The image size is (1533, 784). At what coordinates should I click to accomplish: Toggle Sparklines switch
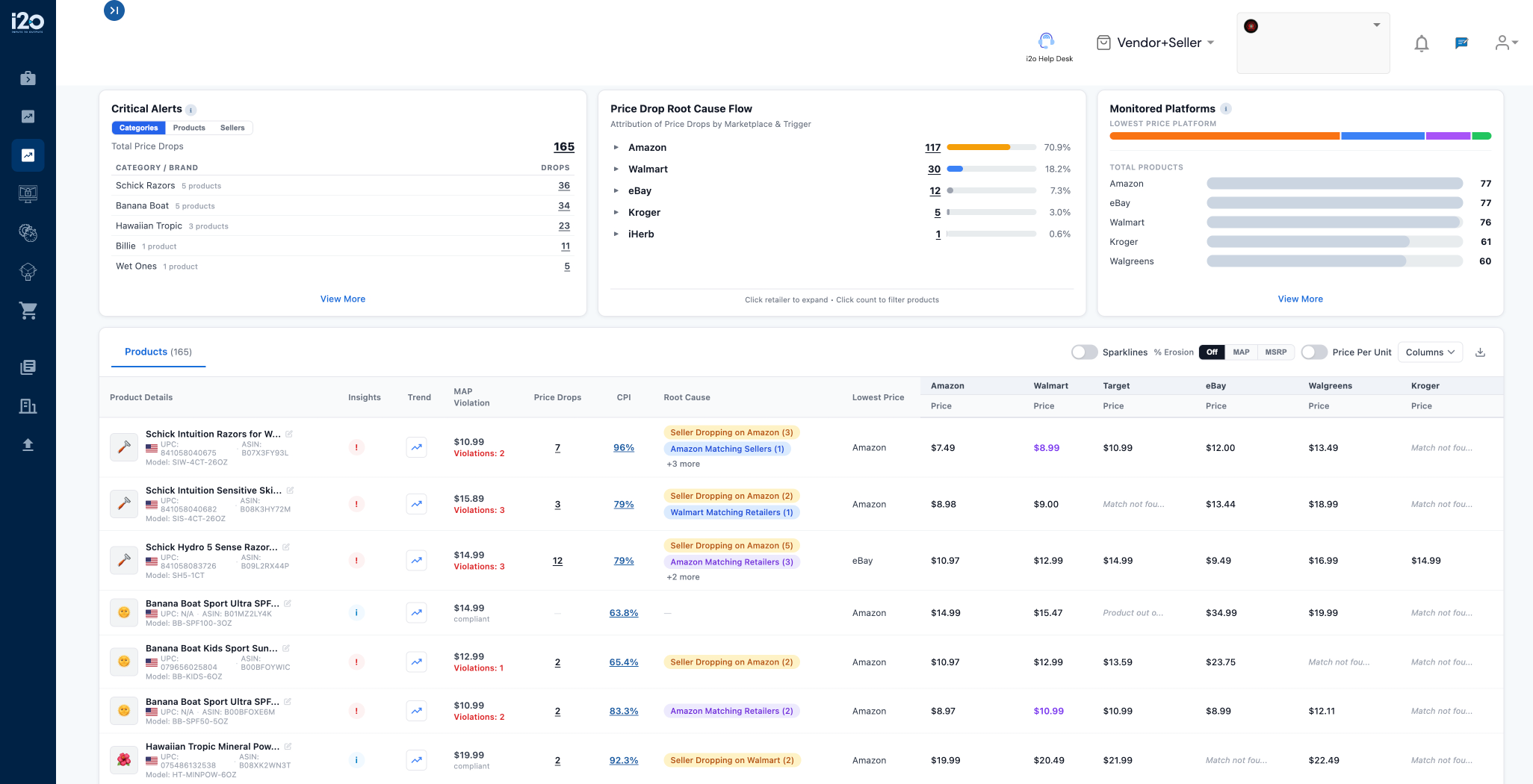(x=1084, y=352)
